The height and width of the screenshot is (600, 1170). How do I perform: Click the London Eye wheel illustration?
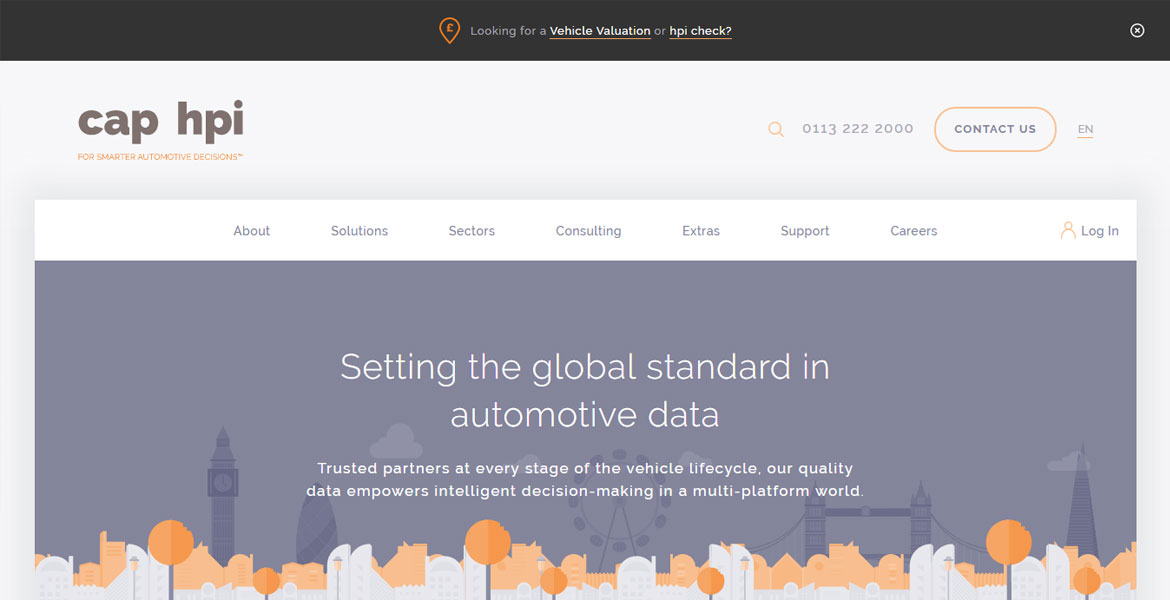coord(618,510)
